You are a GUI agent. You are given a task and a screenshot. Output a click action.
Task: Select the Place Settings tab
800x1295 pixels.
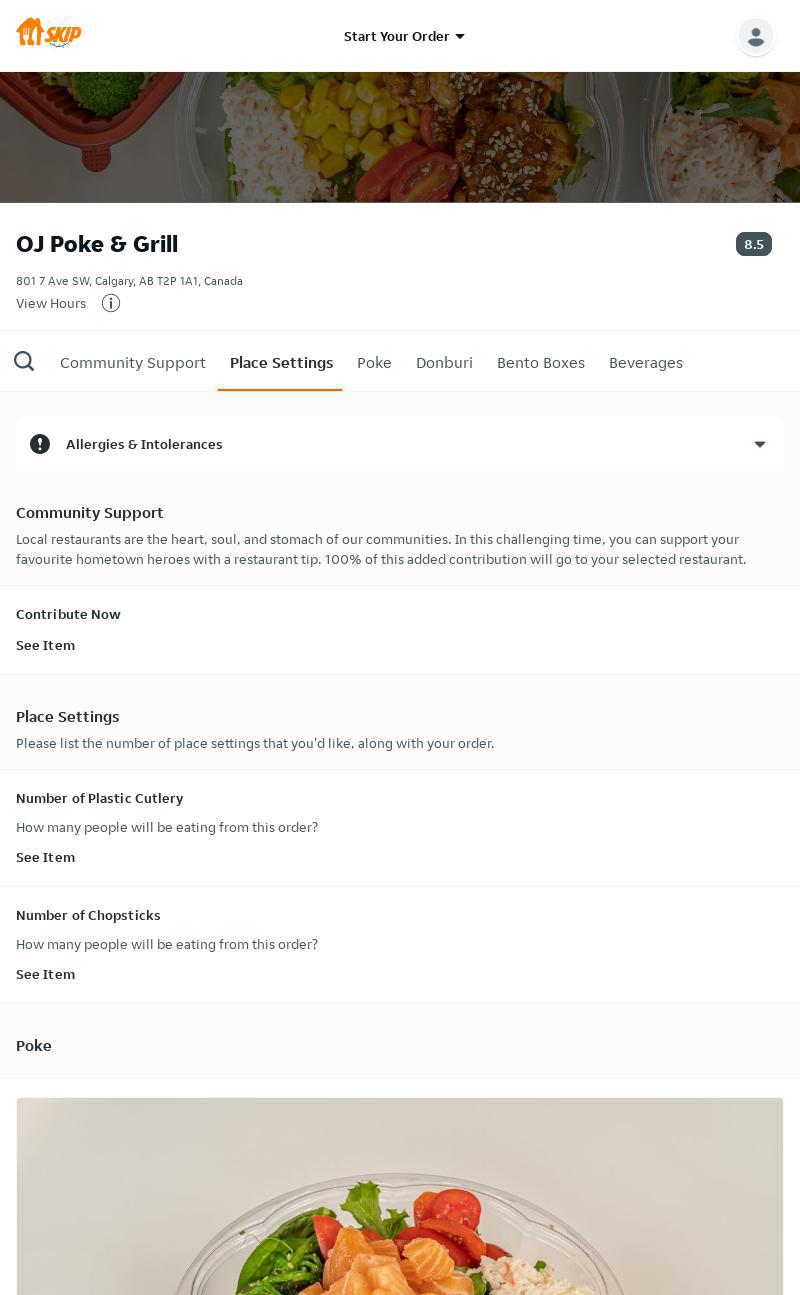pos(281,362)
